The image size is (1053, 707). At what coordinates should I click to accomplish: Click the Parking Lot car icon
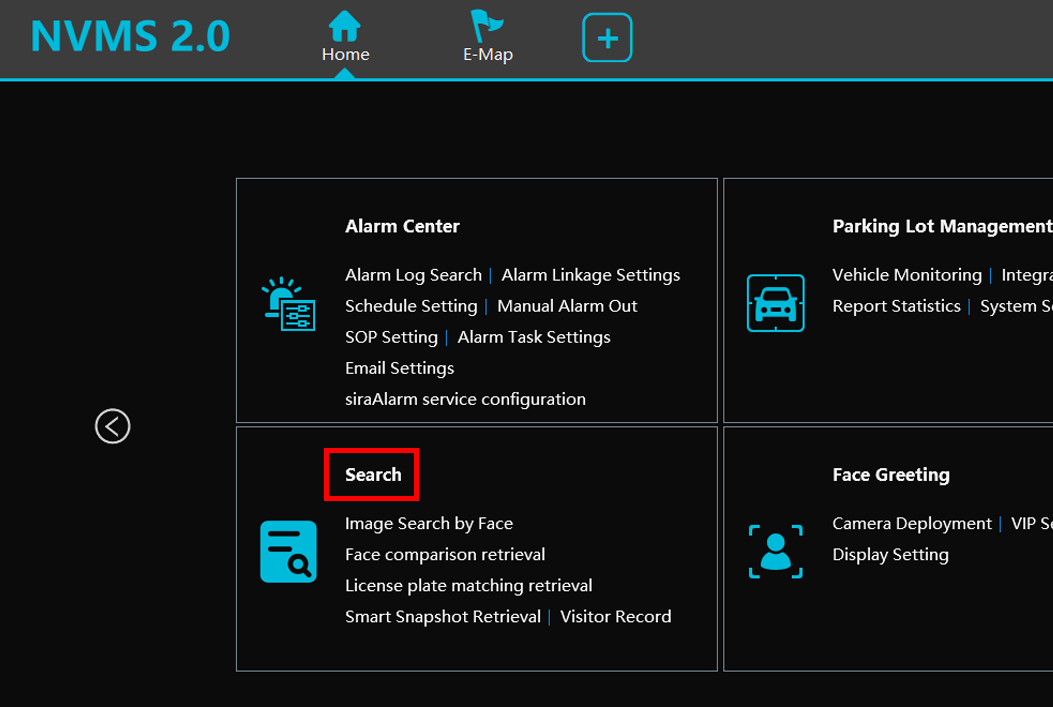click(775, 303)
